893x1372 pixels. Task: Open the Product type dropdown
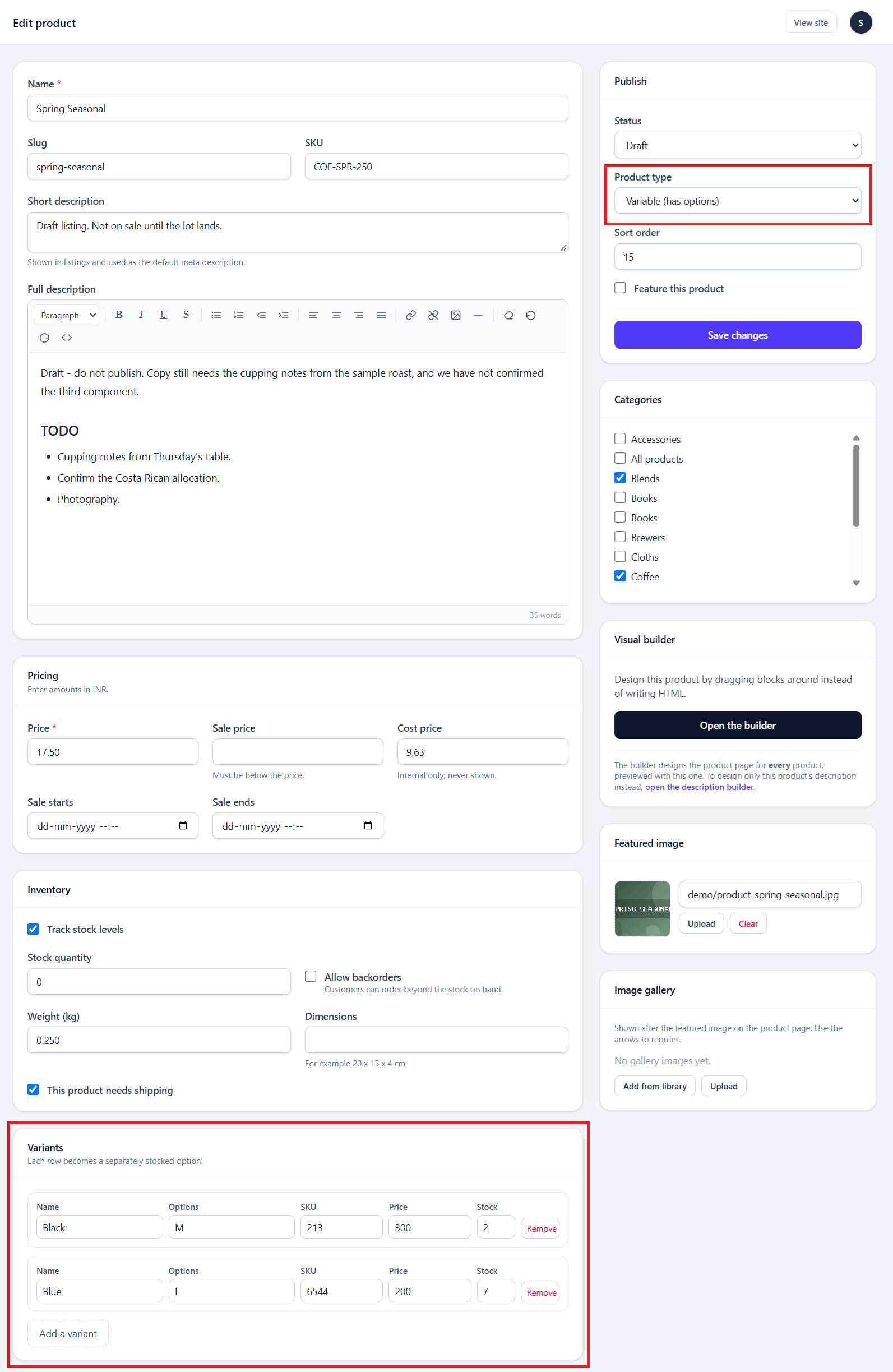click(x=737, y=201)
